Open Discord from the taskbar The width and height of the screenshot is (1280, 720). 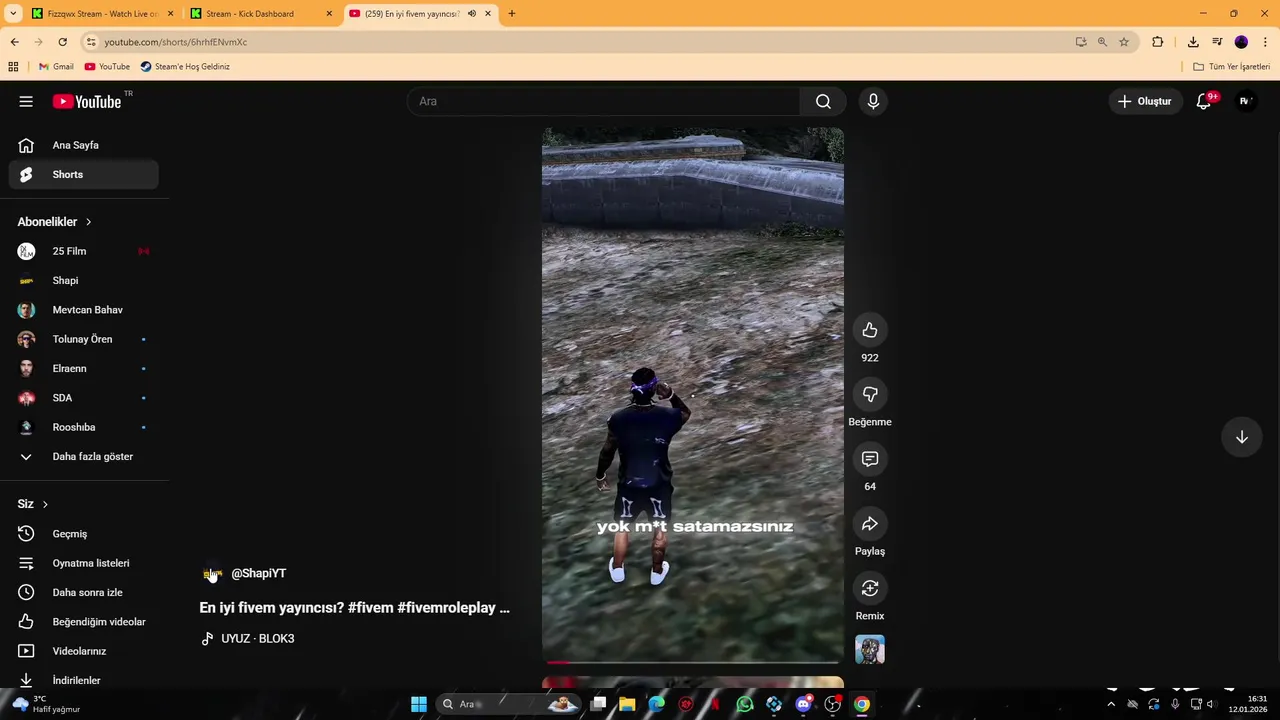pos(803,704)
